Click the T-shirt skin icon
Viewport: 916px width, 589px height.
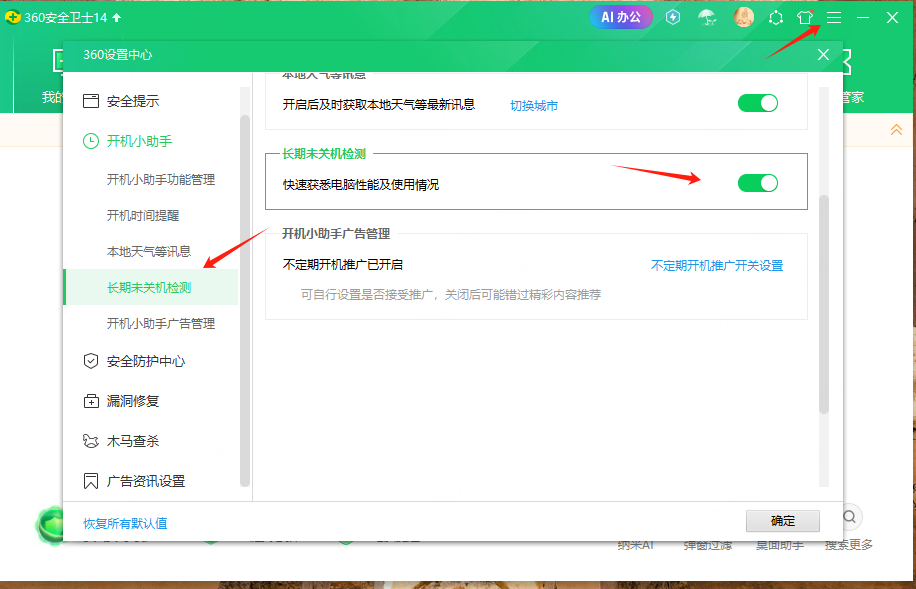(805, 17)
